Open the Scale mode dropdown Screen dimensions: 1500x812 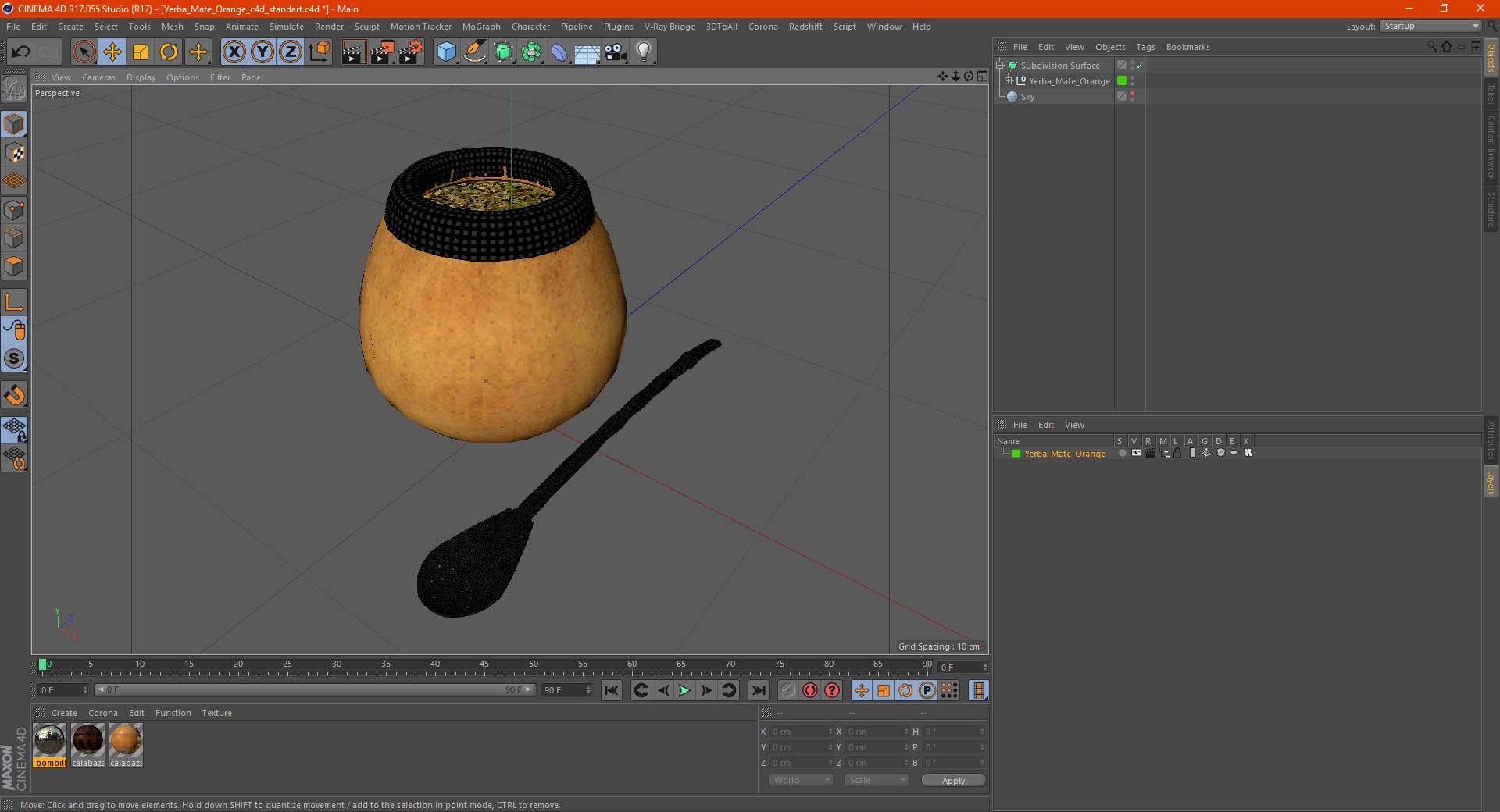point(877,780)
